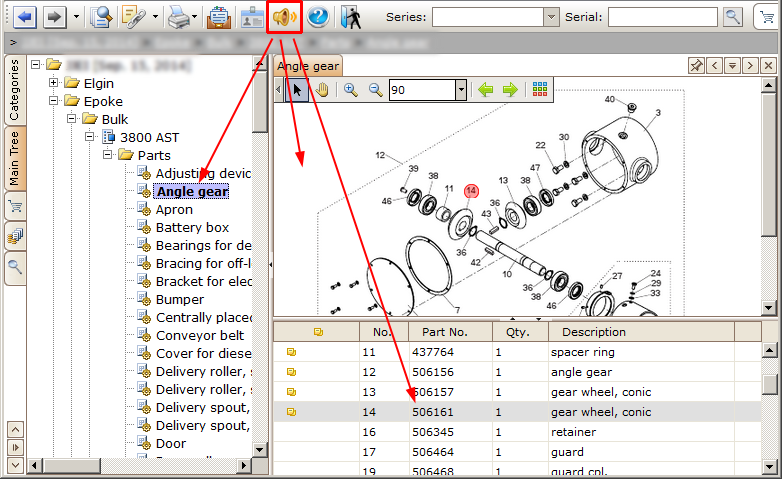
Task: Select Battery box in the parts tree
Action: click(192, 227)
